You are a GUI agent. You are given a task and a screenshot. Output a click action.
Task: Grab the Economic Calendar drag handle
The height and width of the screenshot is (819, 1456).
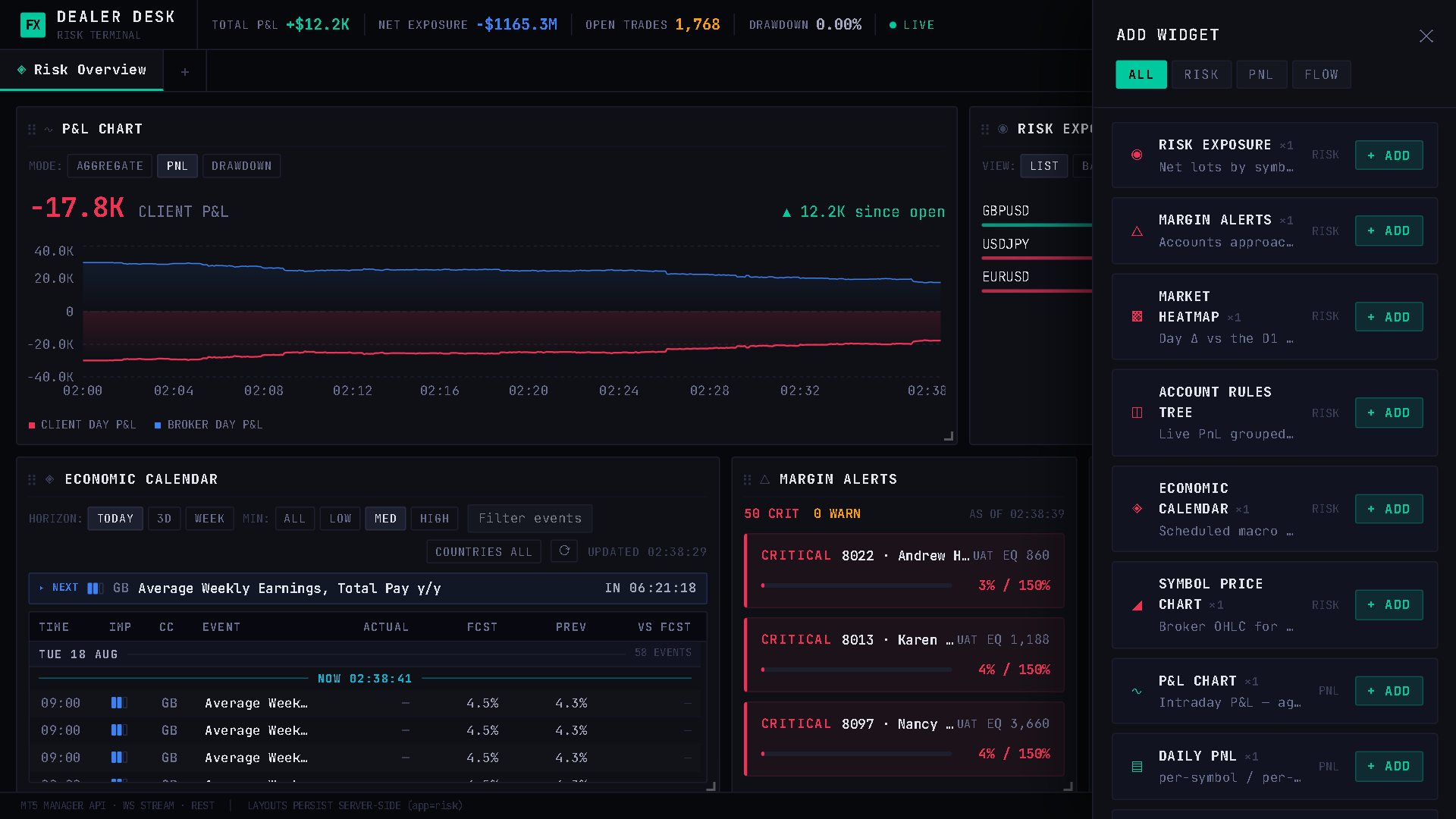(32, 480)
